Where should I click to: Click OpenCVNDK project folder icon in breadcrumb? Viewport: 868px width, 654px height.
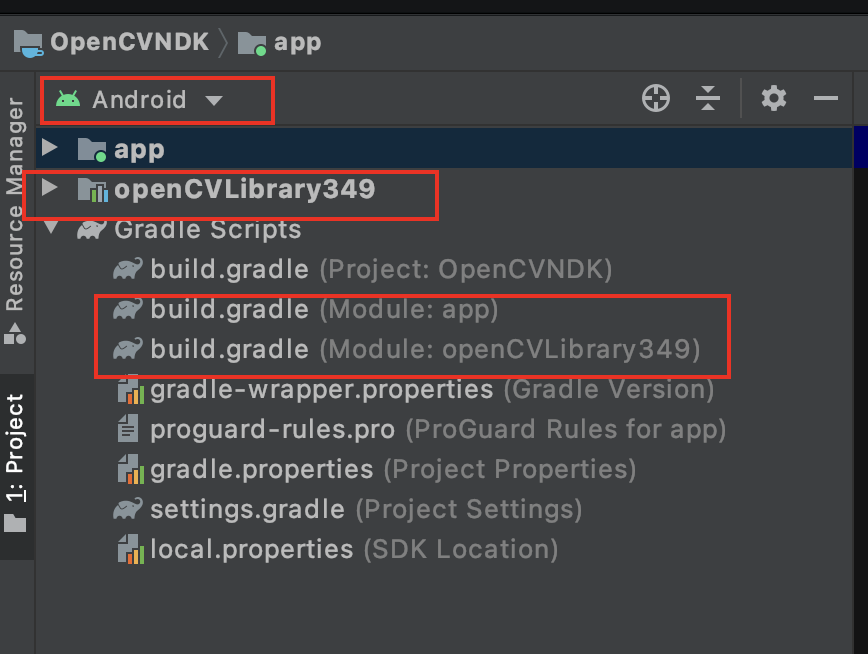point(28,43)
